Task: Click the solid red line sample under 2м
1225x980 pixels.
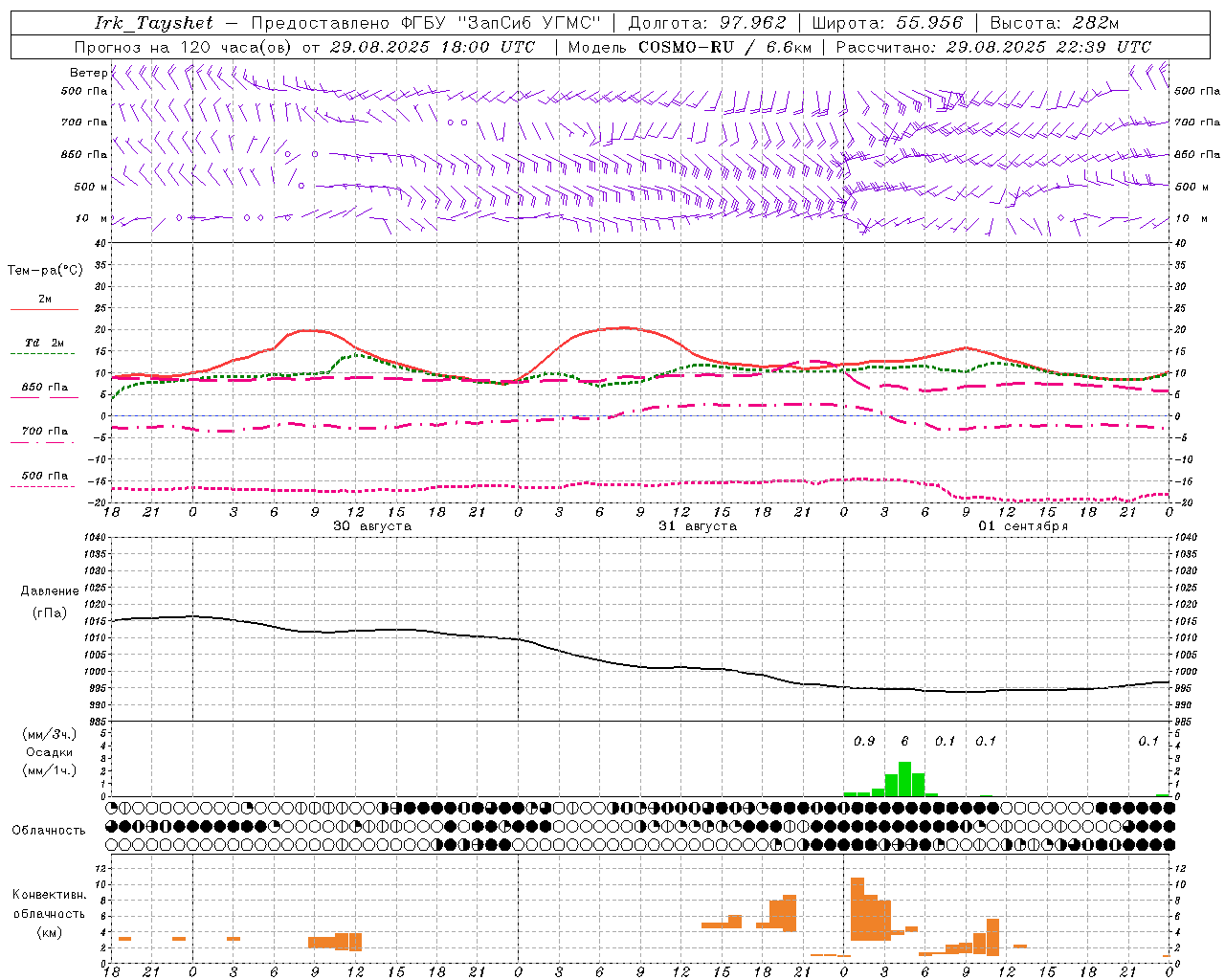Action: tap(44, 309)
